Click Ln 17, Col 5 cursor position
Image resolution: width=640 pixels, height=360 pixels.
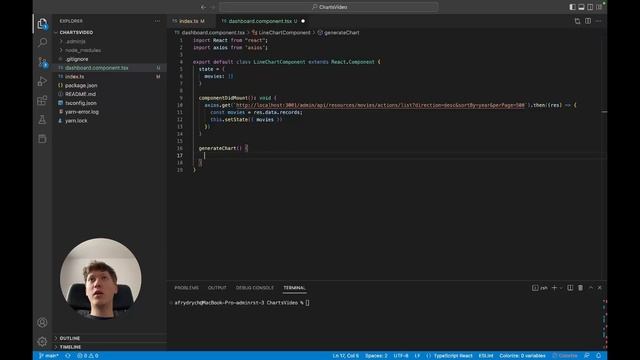point(346,356)
